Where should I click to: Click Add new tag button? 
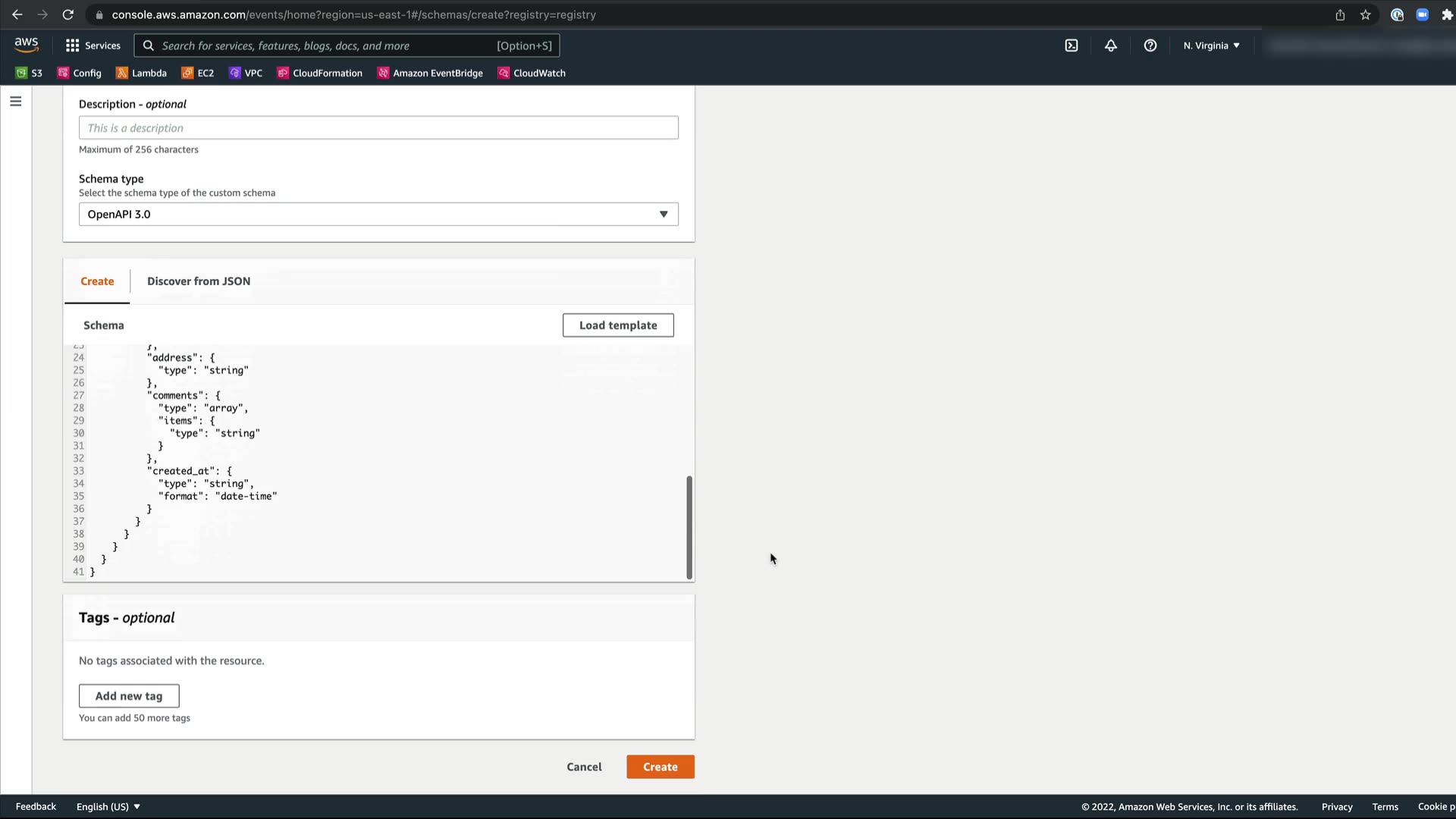(x=129, y=696)
